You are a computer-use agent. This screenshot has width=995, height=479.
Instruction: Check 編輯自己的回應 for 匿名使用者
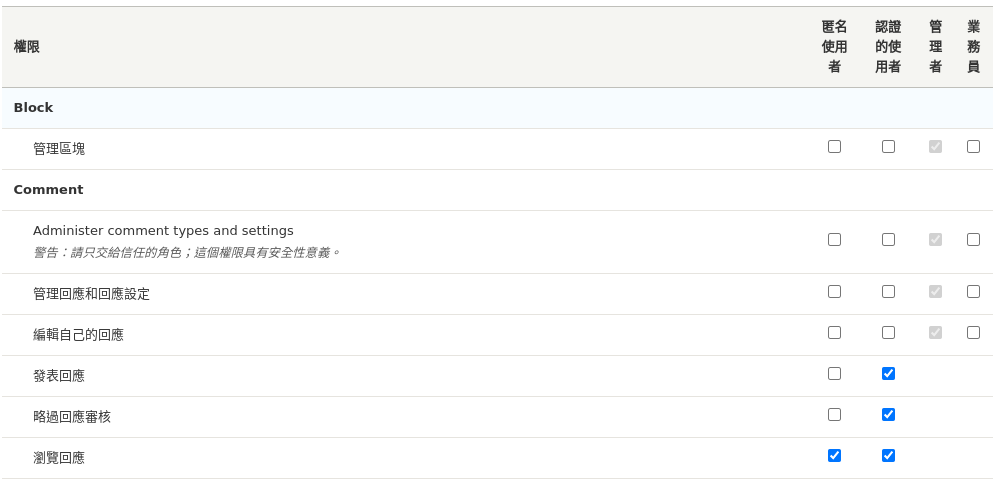coord(834,332)
